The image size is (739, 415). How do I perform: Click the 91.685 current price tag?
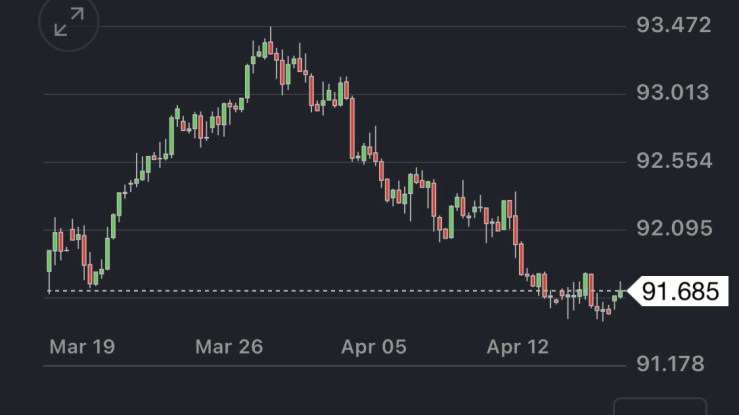679,292
